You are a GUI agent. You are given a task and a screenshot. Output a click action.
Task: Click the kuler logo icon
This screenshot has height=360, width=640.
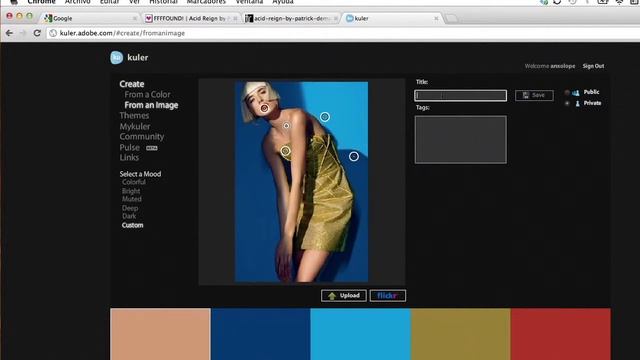(x=116, y=58)
